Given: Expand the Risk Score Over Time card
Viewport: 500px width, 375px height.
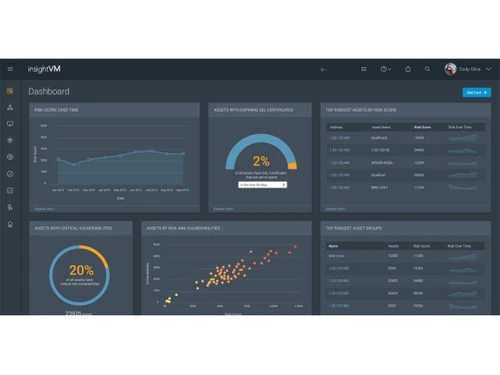Looking at the screenshot, I should [x=45, y=209].
